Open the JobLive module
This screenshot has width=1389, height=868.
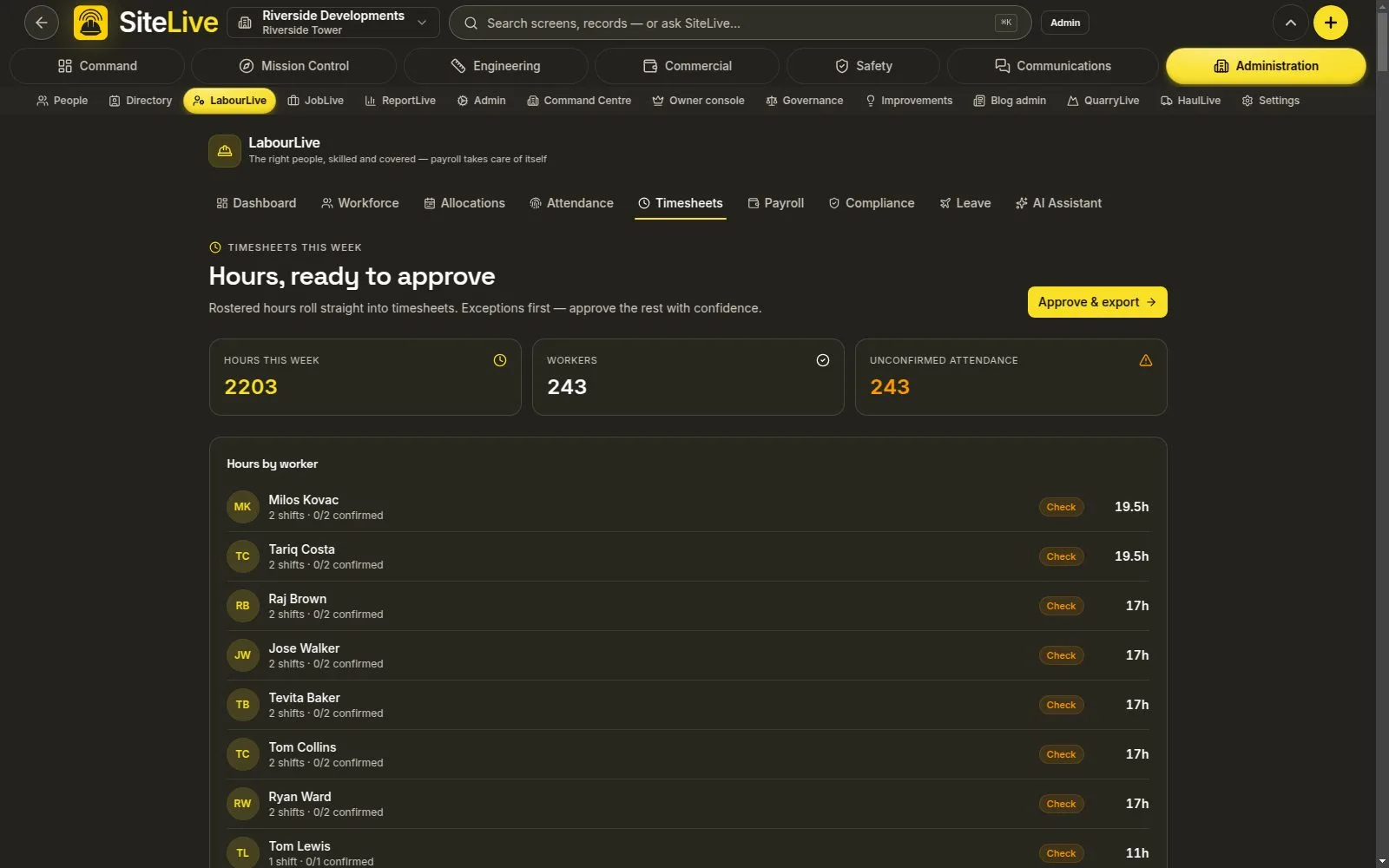316,101
